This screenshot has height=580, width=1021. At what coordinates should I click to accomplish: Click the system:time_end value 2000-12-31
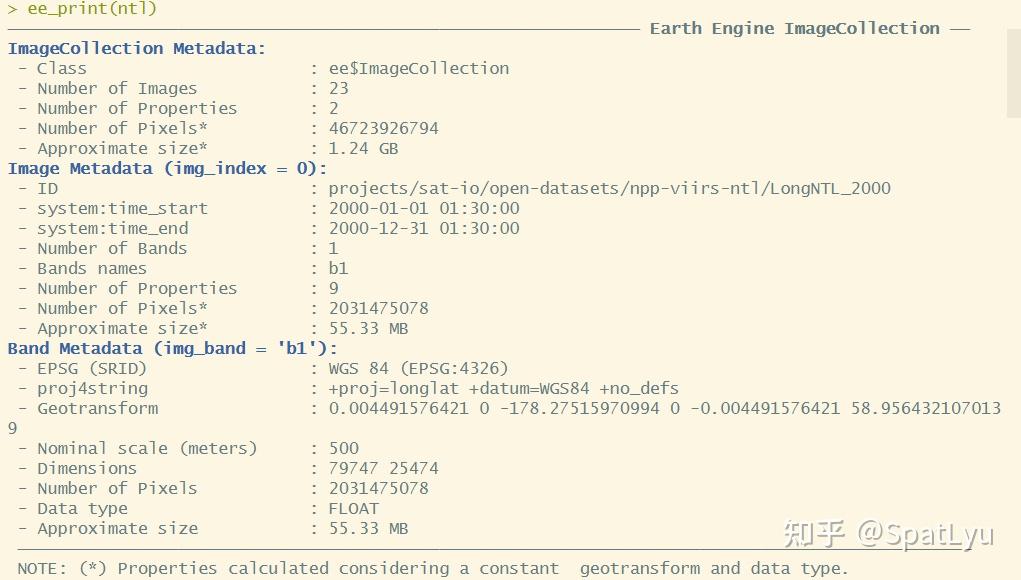(424, 228)
